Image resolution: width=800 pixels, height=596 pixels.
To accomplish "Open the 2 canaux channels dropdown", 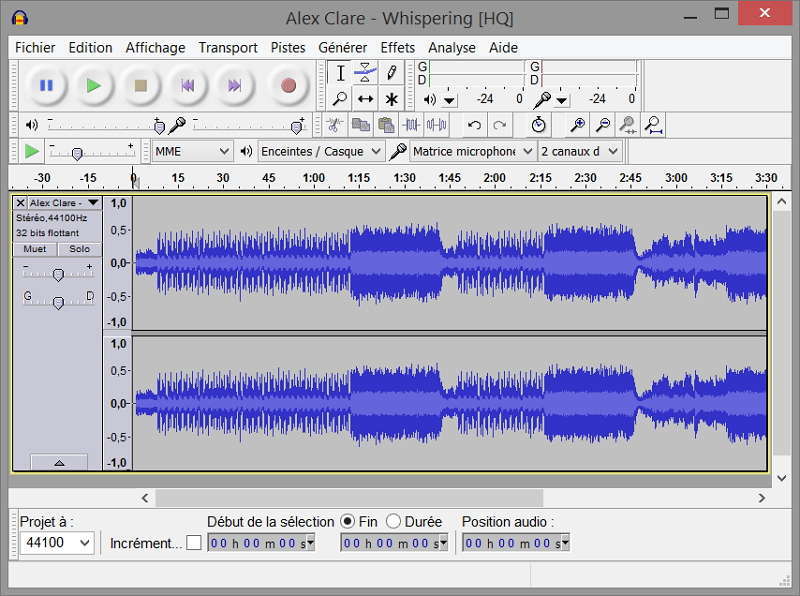I will (580, 152).
